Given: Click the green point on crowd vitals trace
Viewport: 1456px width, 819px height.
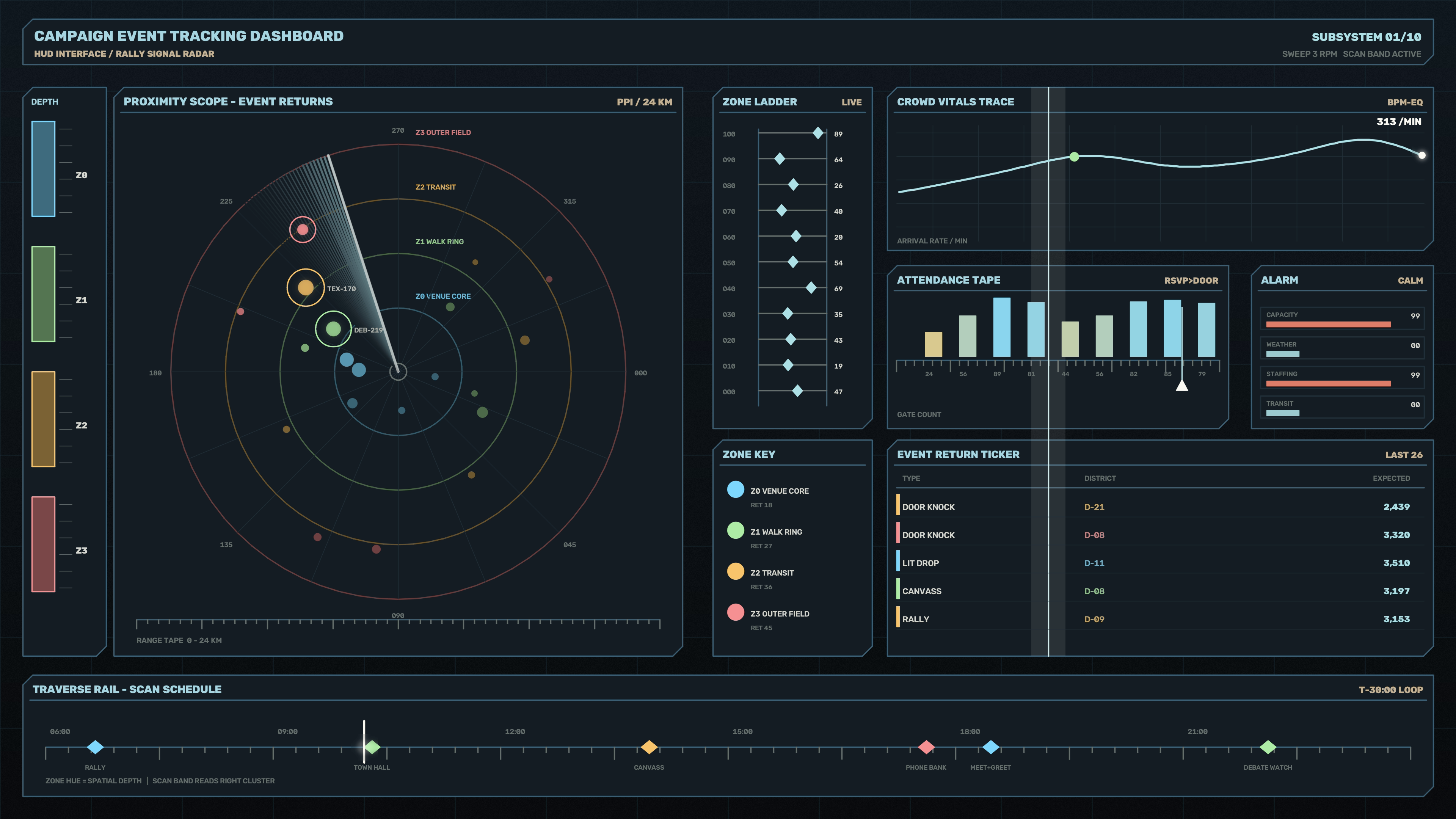Looking at the screenshot, I should point(1075,157).
